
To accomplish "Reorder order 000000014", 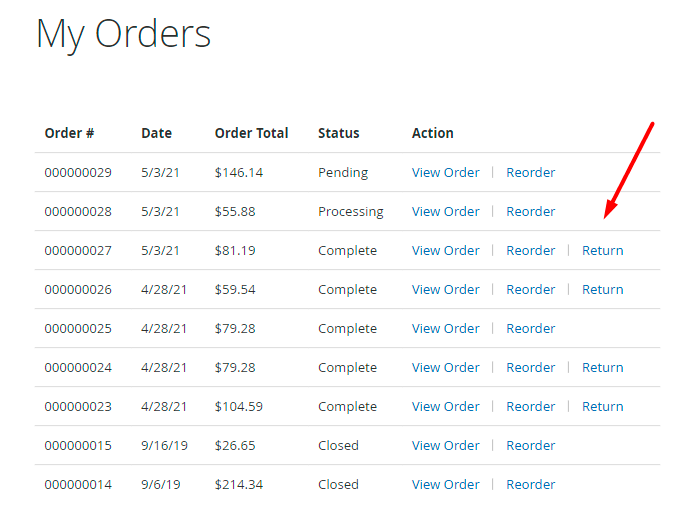I will click(530, 484).
